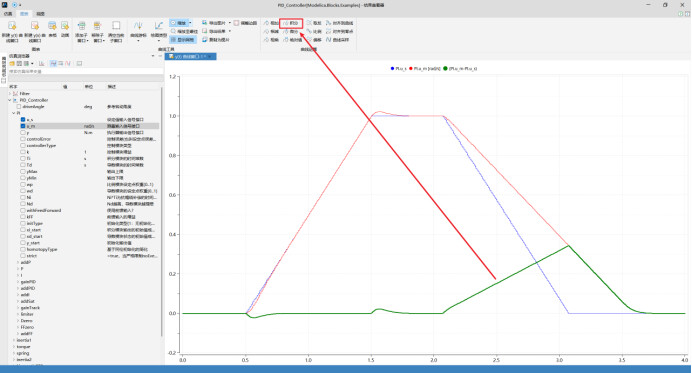Check the y variable checkbox
This screenshot has height=373, width=692.
(x=23, y=132)
